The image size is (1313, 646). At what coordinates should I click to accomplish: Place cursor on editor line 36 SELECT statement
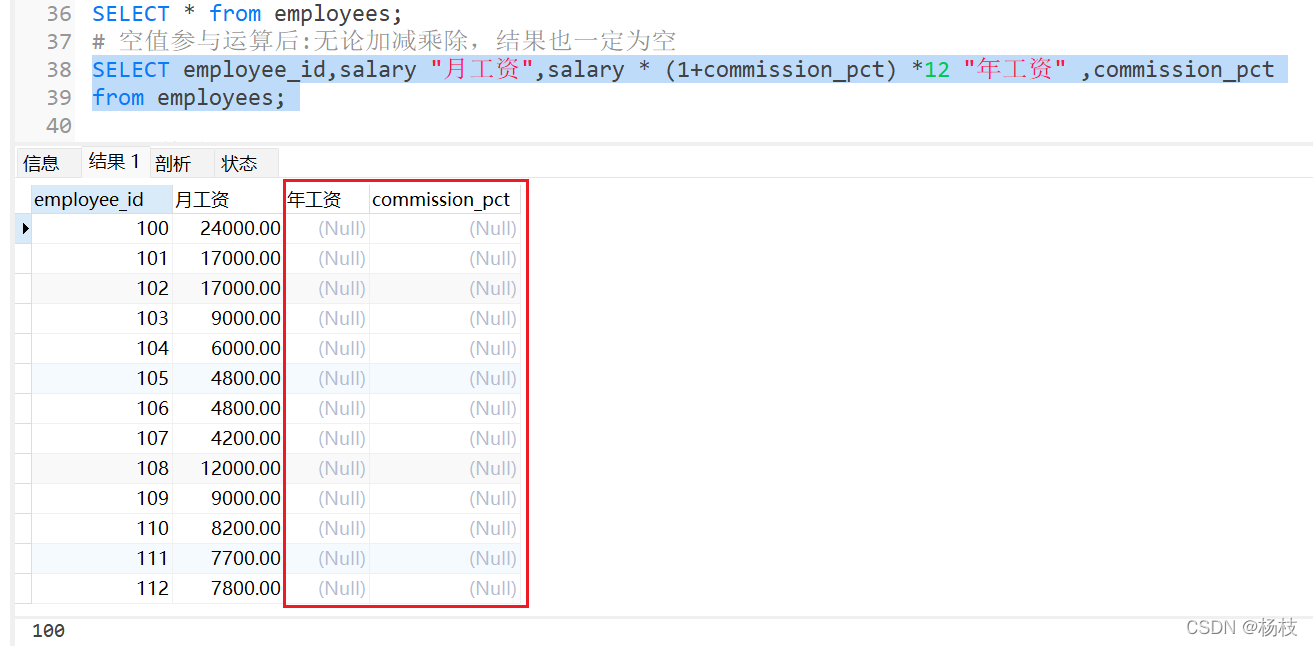[247, 14]
